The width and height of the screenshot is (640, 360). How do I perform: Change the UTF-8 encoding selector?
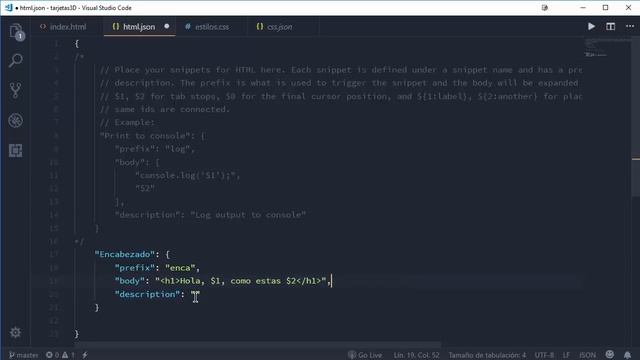click(544, 355)
